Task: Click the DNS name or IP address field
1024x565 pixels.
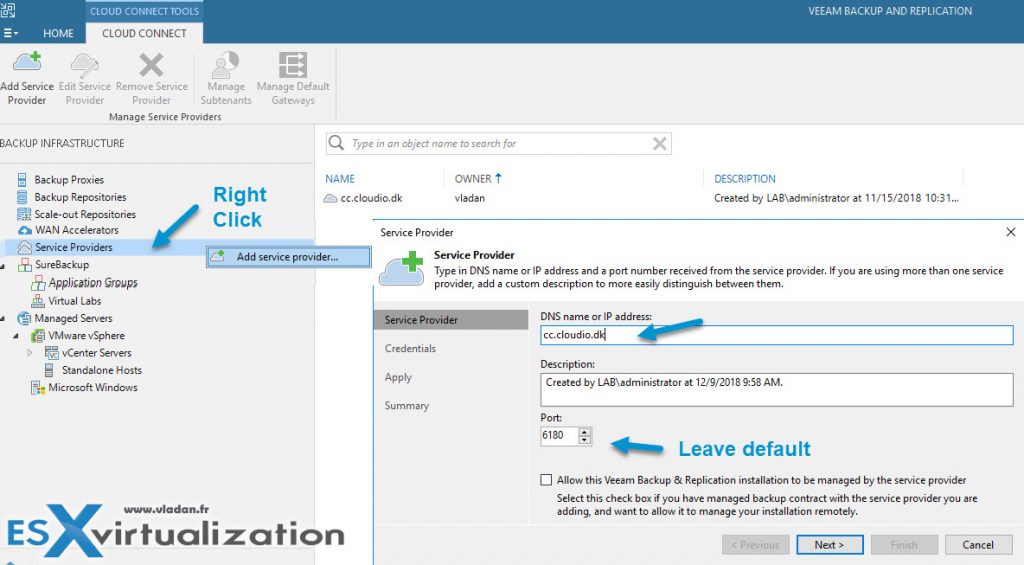Action: (776, 336)
